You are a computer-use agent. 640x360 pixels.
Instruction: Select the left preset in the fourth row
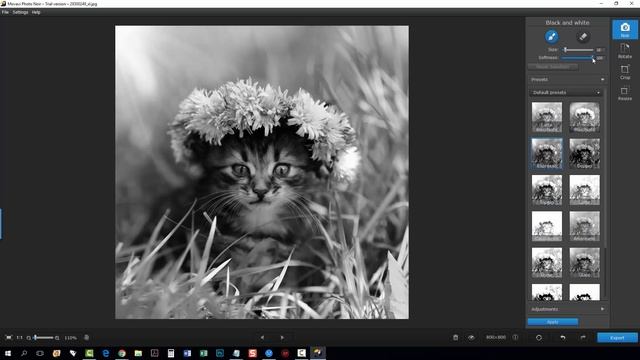pos(547,226)
